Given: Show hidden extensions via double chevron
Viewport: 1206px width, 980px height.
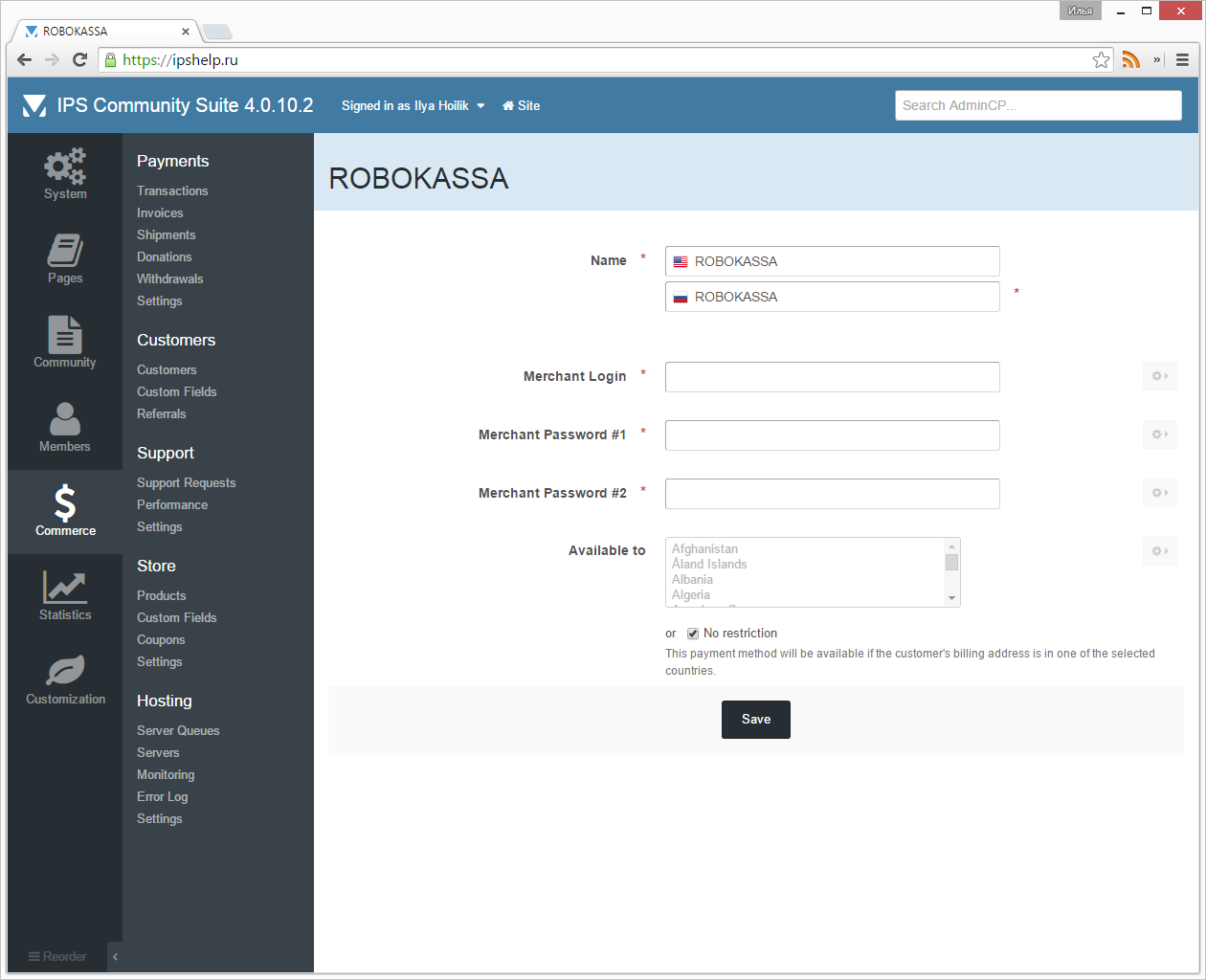Looking at the screenshot, I should (x=1157, y=59).
